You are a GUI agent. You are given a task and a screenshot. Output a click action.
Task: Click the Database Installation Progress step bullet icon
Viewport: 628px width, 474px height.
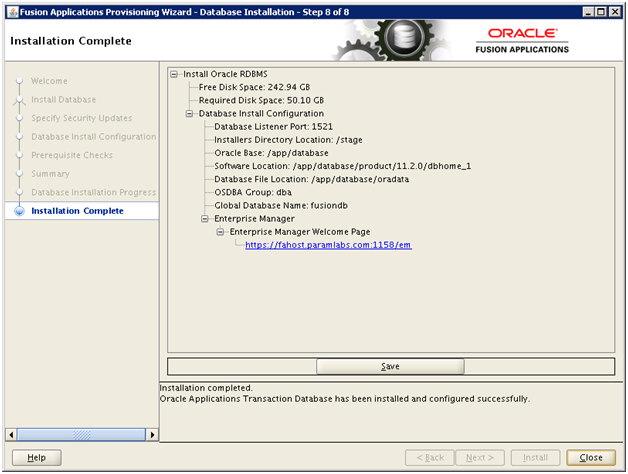(x=19, y=192)
